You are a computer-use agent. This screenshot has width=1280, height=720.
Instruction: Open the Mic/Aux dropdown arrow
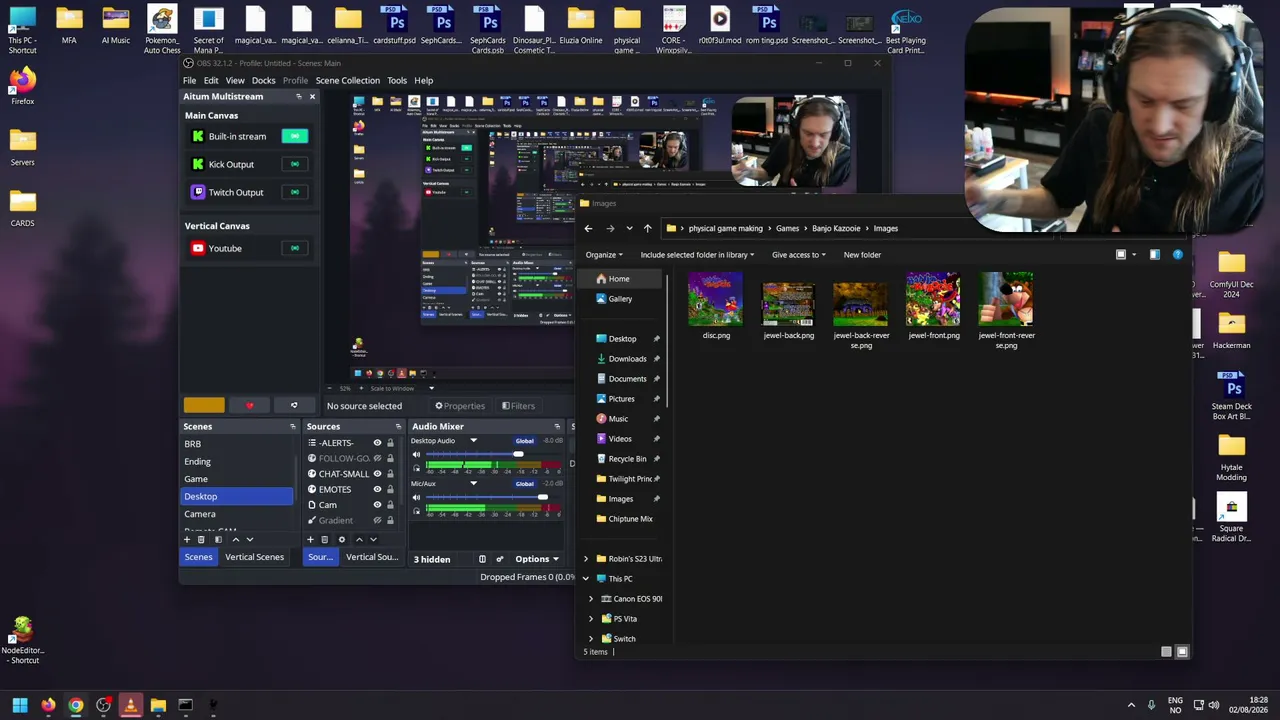click(473, 484)
